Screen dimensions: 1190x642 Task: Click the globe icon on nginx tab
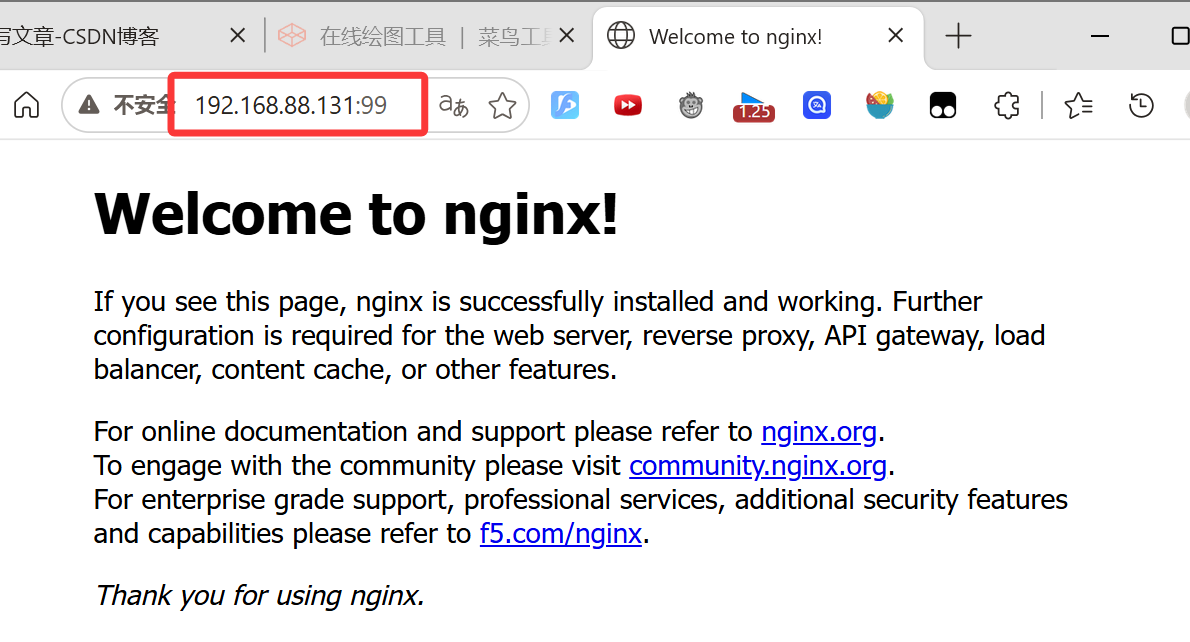coord(621,36)
